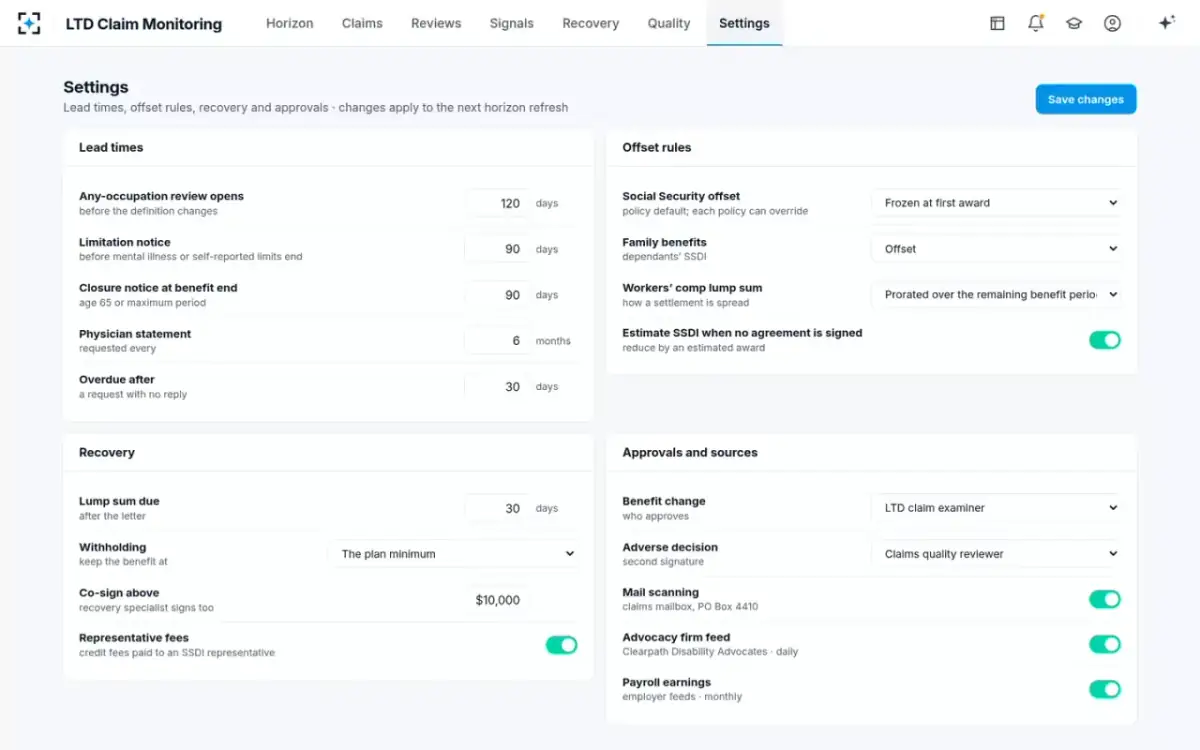Open Social Security offset dropdown
Image resolution: width=1200 pixels, height=750 pixels.
(x=996, y=203)
